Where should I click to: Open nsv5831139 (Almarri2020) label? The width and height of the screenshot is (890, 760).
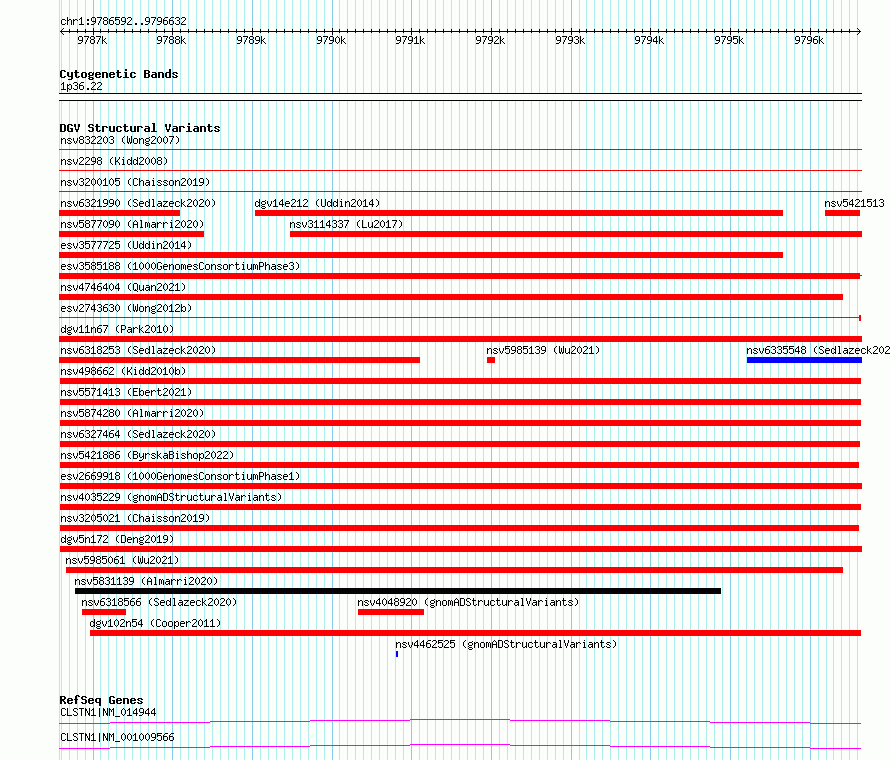pos(146,581)
